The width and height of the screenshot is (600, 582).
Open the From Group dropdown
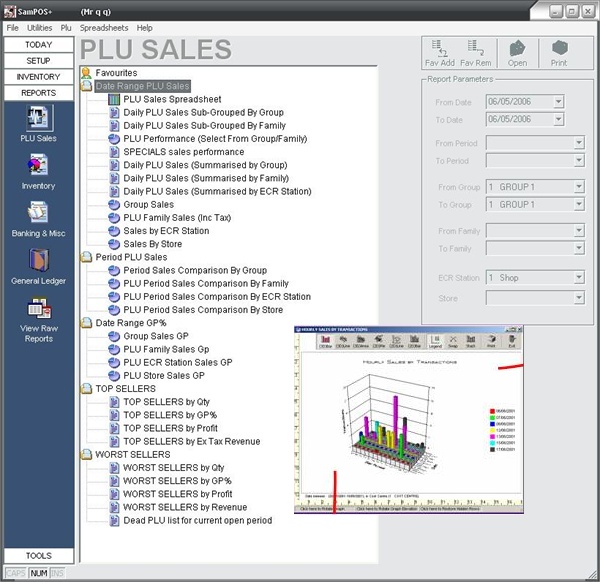pos(579,187)
